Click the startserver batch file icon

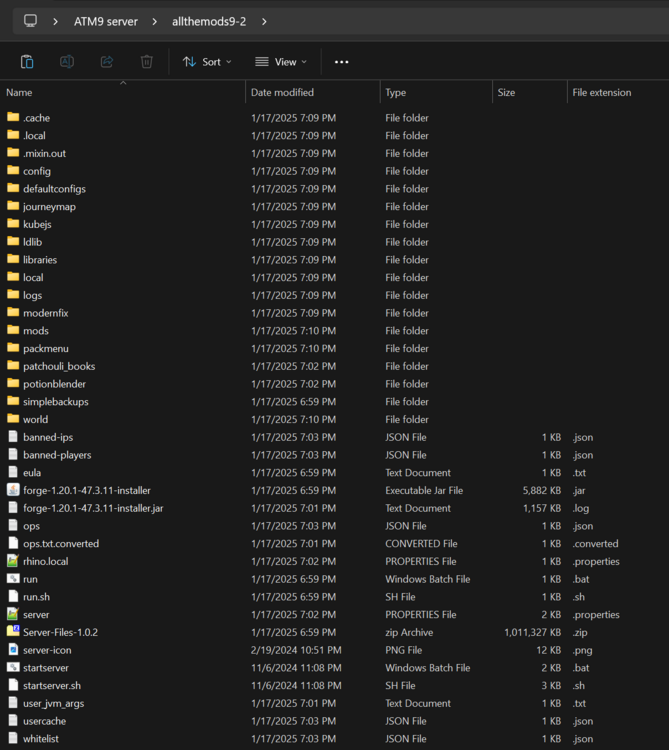(13, 667)
